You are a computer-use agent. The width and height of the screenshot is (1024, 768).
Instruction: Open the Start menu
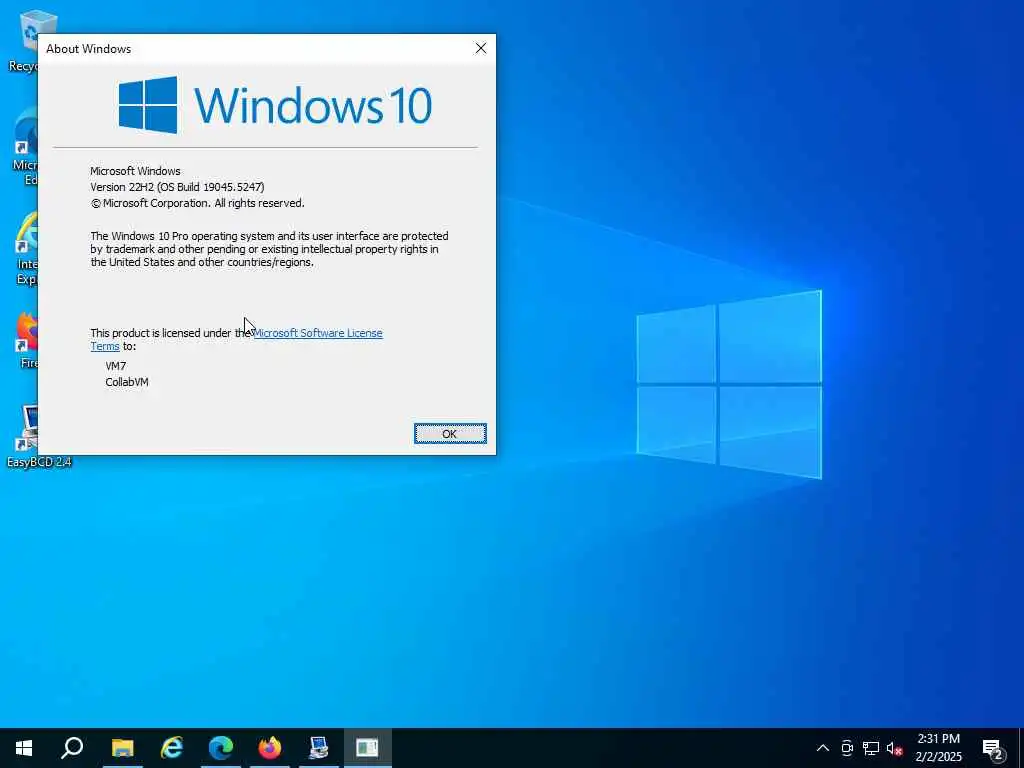24,748
